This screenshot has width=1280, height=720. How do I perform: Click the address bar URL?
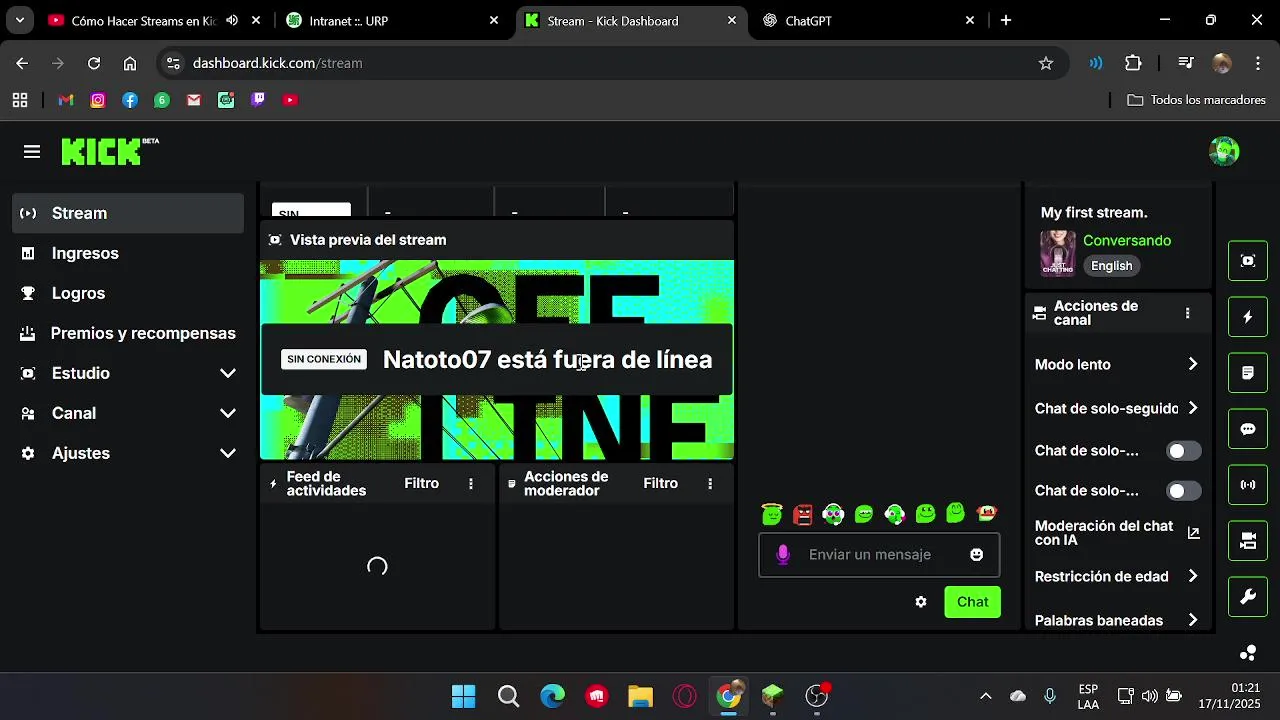278,63
